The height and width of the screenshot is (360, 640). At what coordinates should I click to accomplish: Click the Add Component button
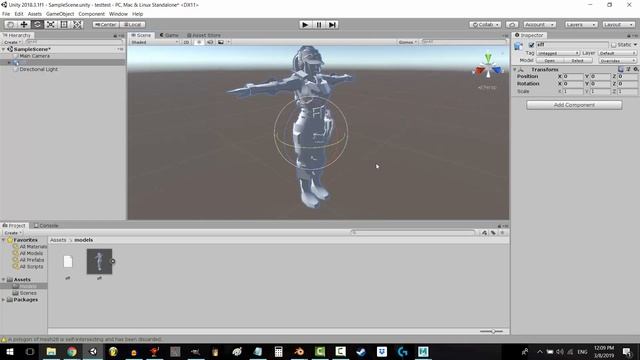pyautogui.click(x=574, y=105)
